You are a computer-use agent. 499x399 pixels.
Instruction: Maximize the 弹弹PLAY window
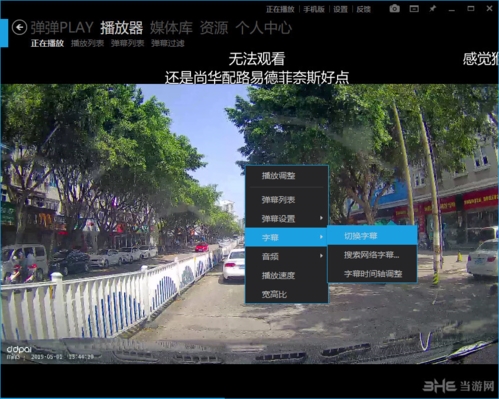[471, 9]
